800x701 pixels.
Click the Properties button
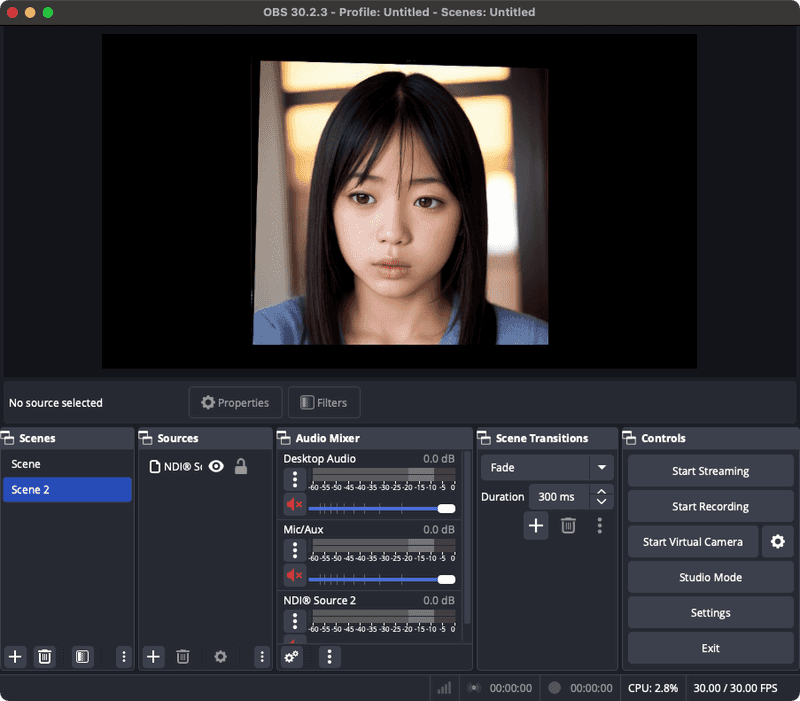tap(235, 403)
